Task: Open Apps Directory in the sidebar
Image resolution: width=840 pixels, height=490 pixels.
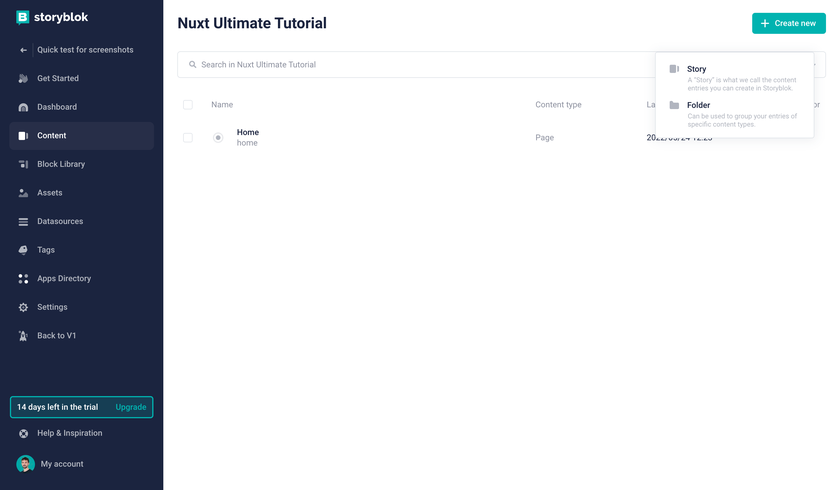Action: [81, 278]
